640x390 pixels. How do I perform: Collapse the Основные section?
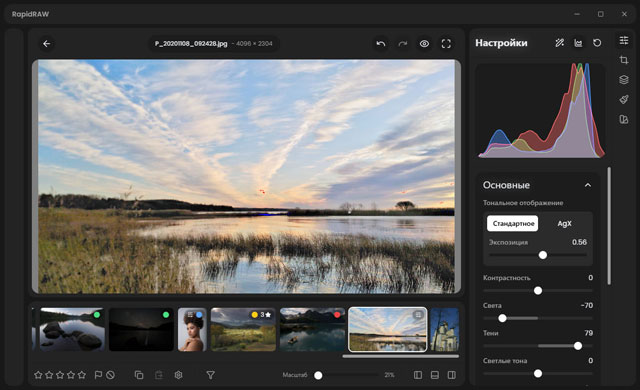pyautogui.click(x=588, y=185)
